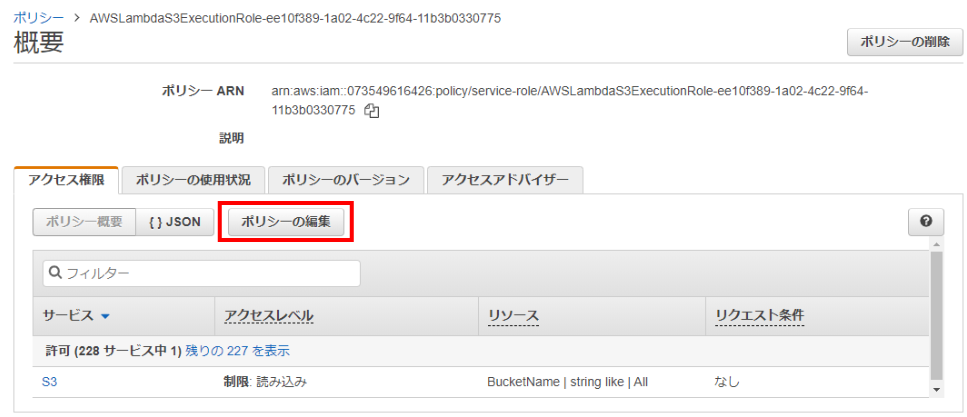Open the アクセスアドバイザー tab

[x=505, y=180]
